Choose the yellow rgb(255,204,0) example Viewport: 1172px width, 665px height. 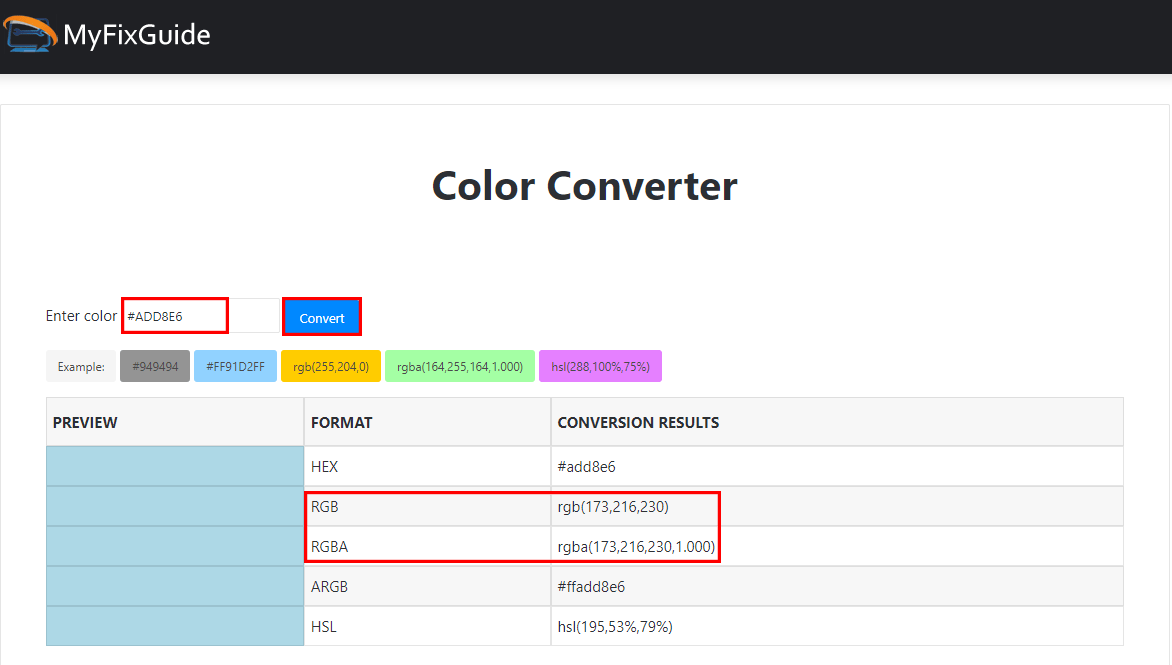coord(330,366)
